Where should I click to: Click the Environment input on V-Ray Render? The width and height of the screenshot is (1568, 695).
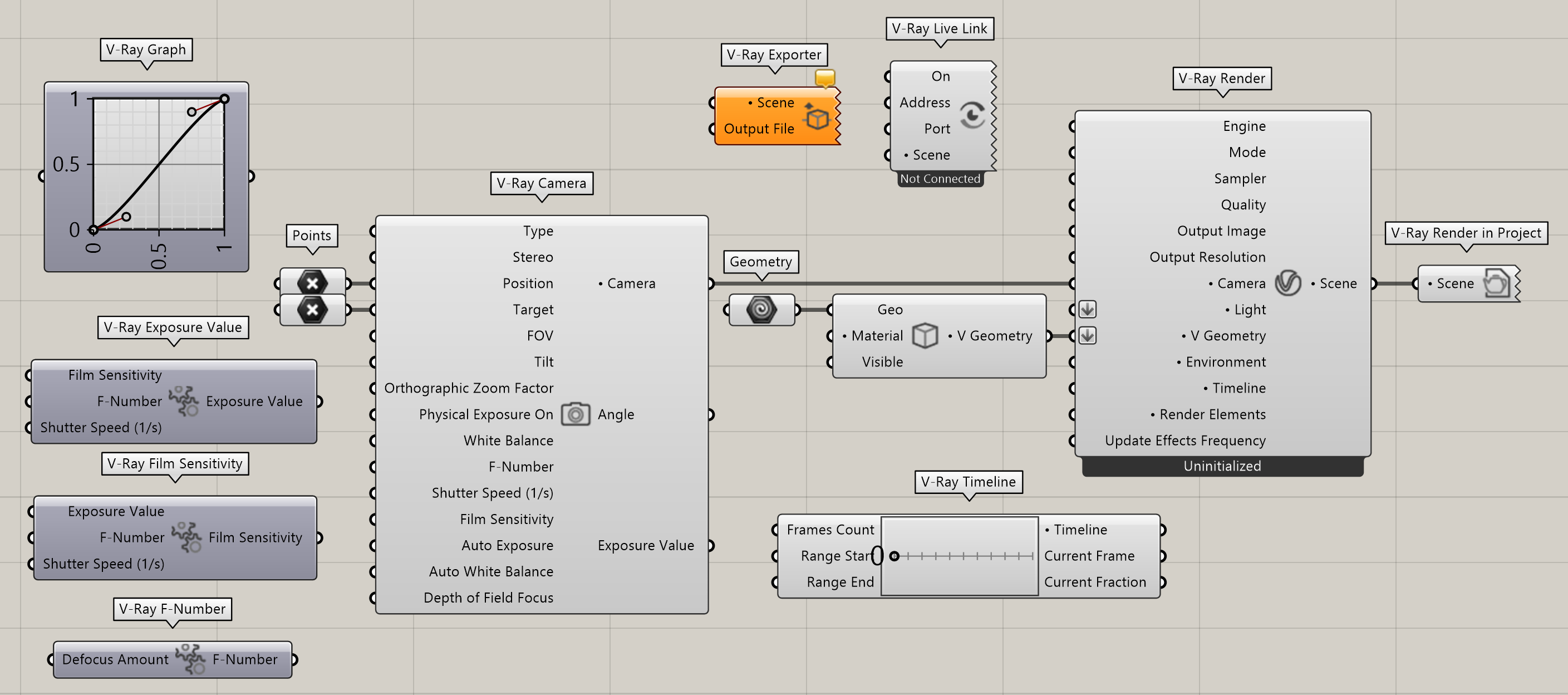click(x=1222, y=362)
